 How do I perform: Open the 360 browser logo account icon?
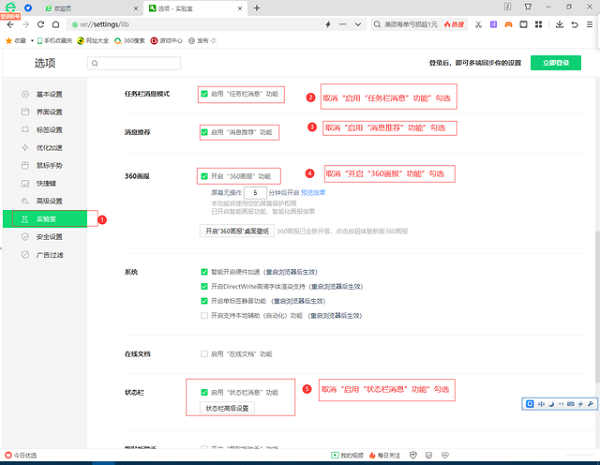11,7
